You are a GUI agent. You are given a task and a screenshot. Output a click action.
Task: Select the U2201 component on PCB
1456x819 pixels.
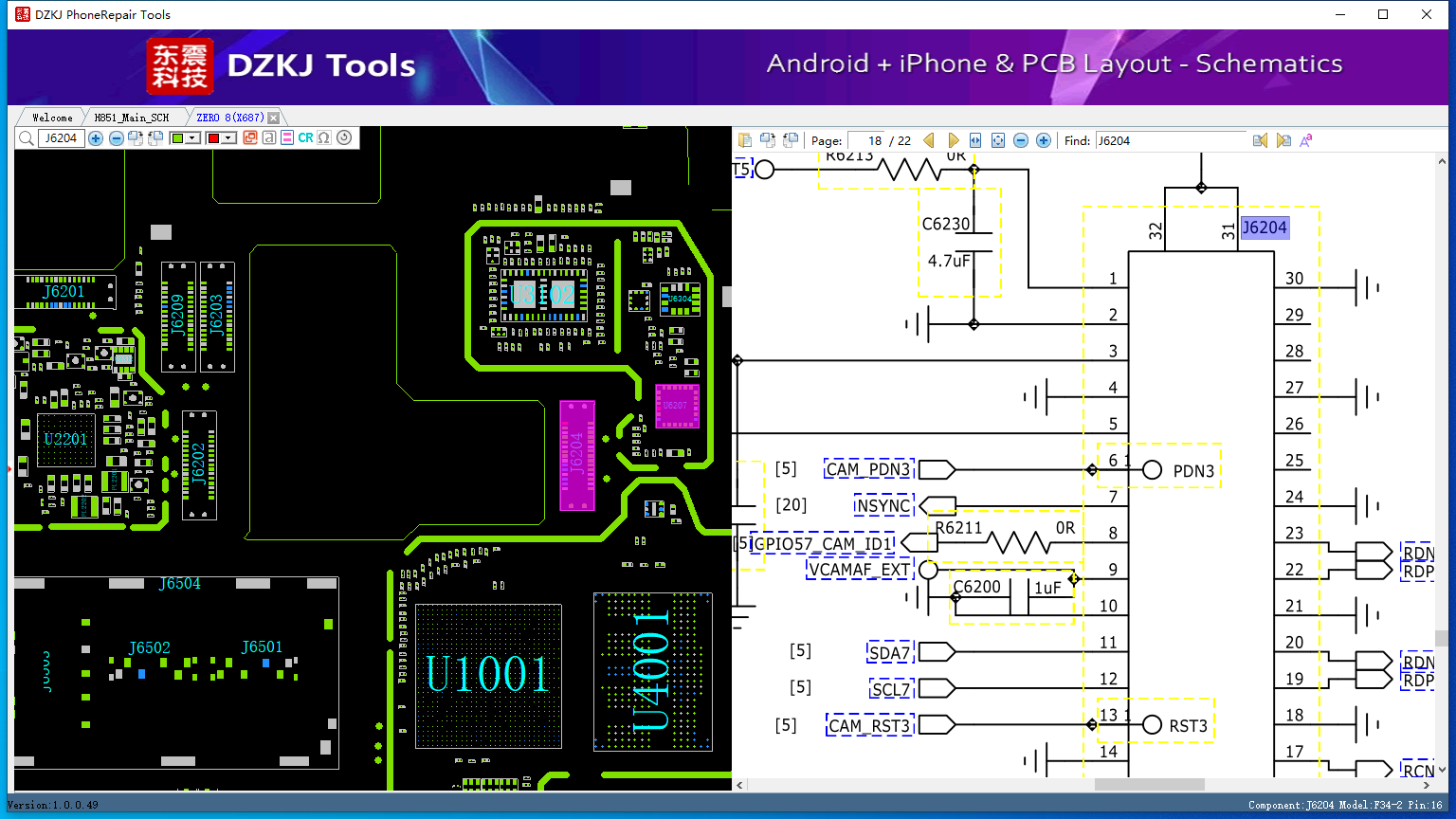click(65, 440)
